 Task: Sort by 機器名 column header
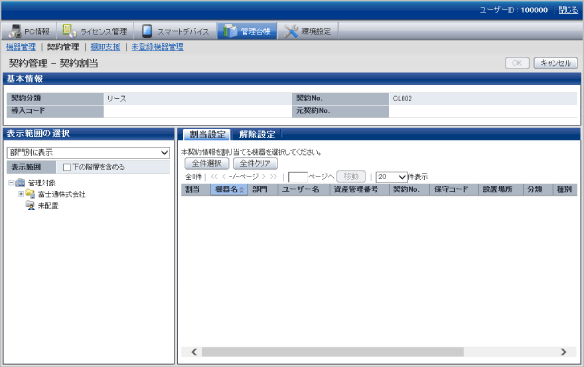coord(229,189)
